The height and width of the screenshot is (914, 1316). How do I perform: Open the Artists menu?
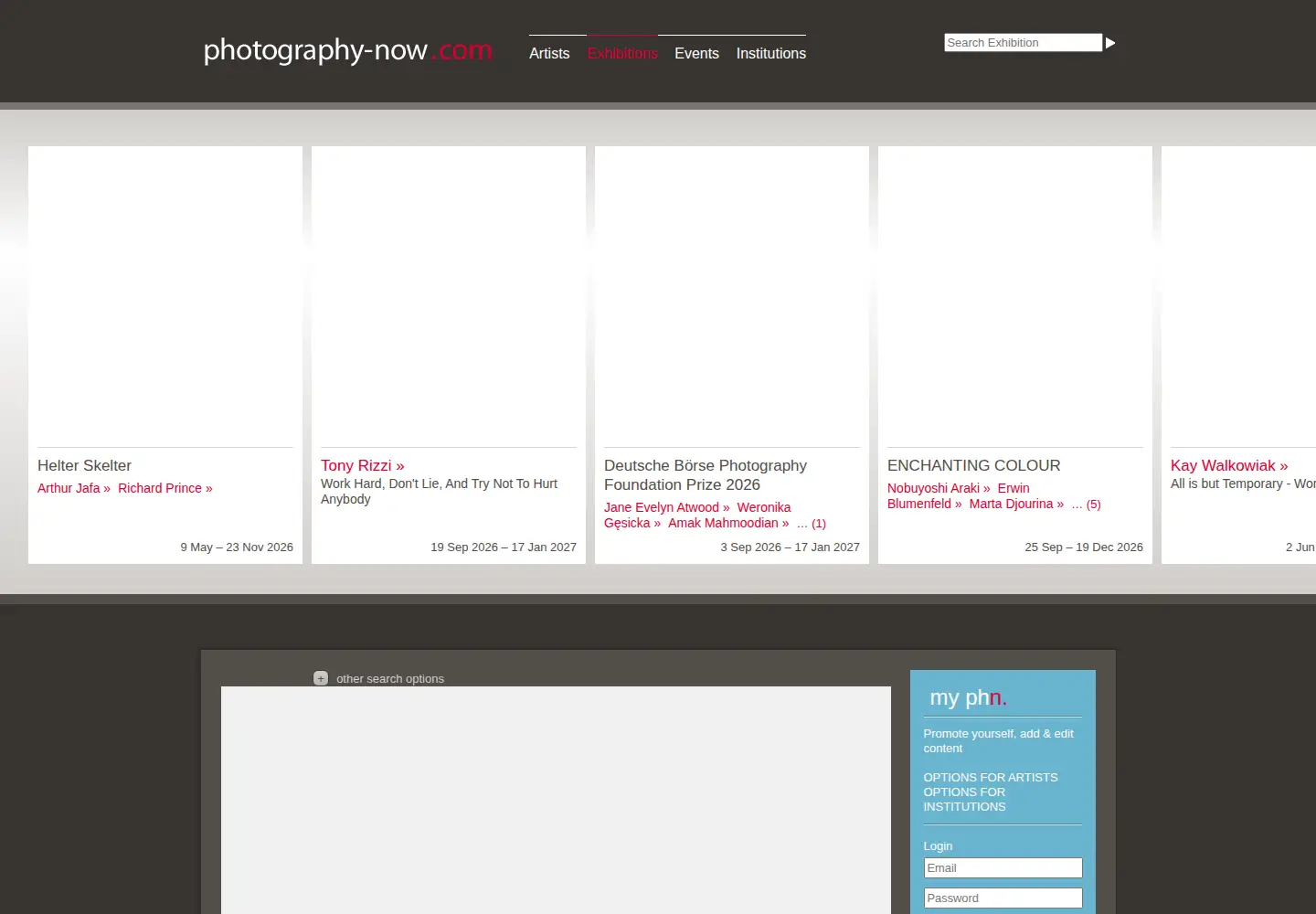tap(549, 53)
